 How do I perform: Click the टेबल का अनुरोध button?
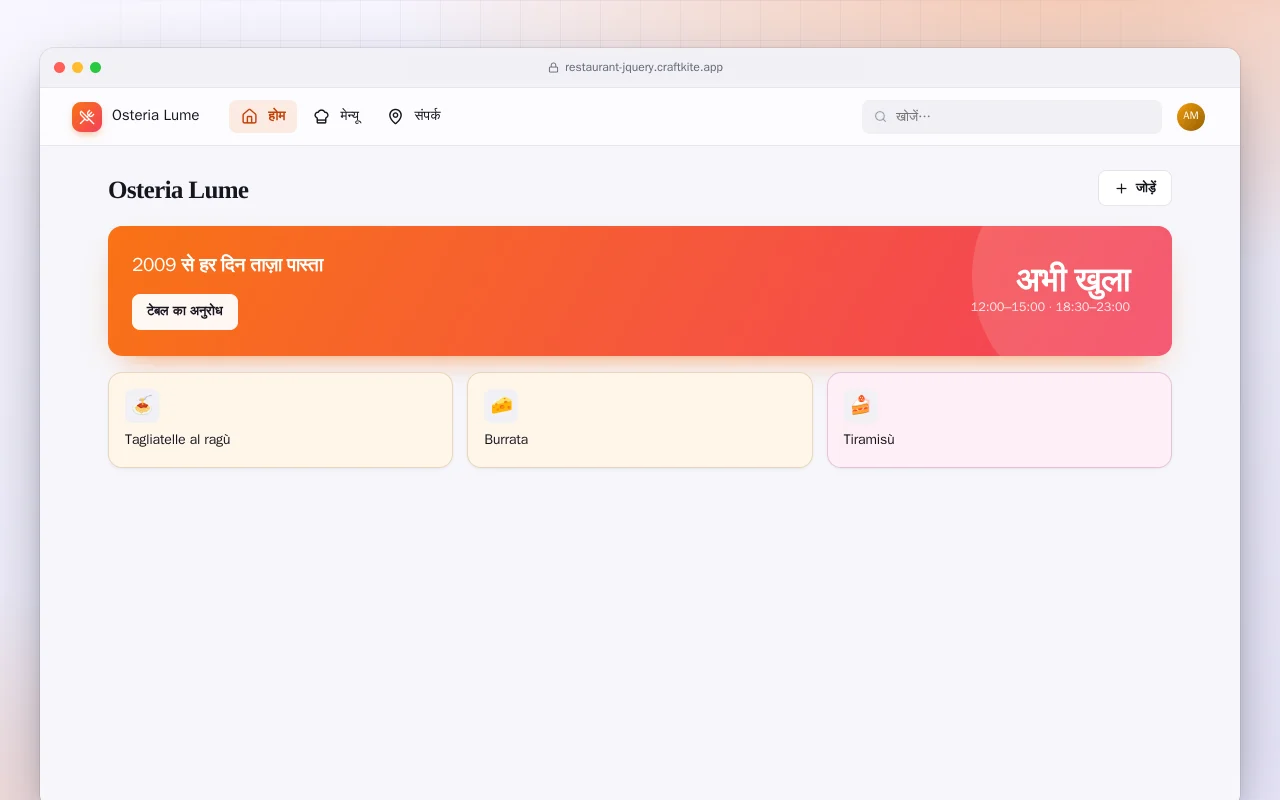185,312
